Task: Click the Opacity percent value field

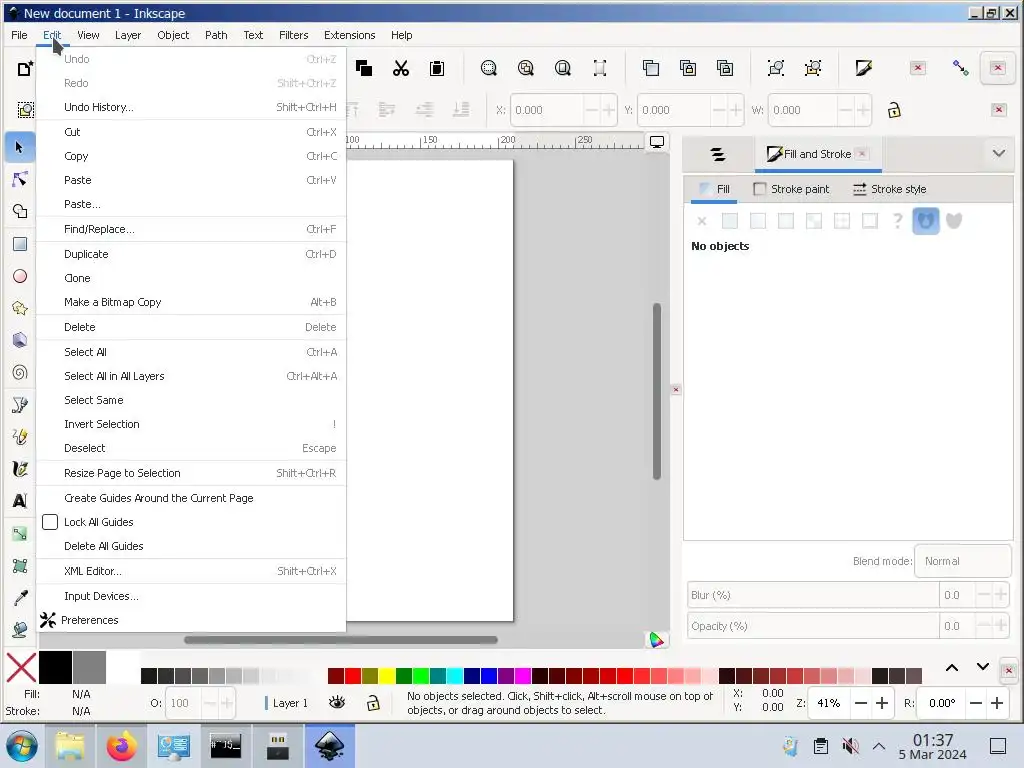Action: (x=957, y=626)
